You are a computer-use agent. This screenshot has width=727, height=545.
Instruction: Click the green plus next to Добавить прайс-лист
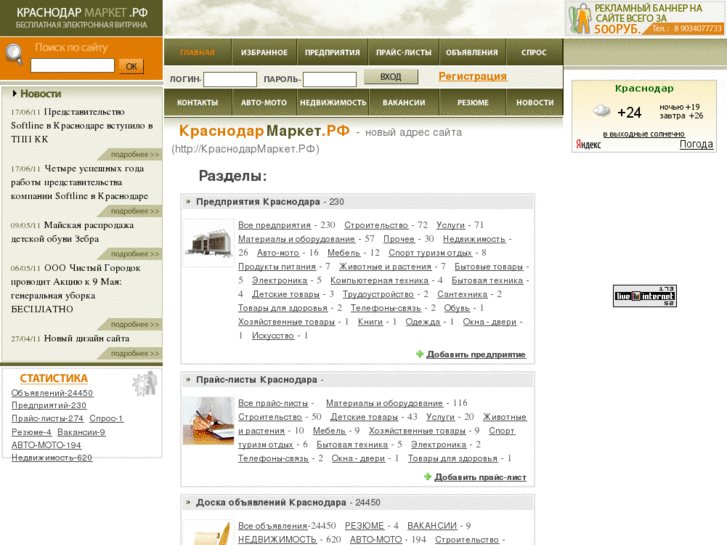coord(428,477)
